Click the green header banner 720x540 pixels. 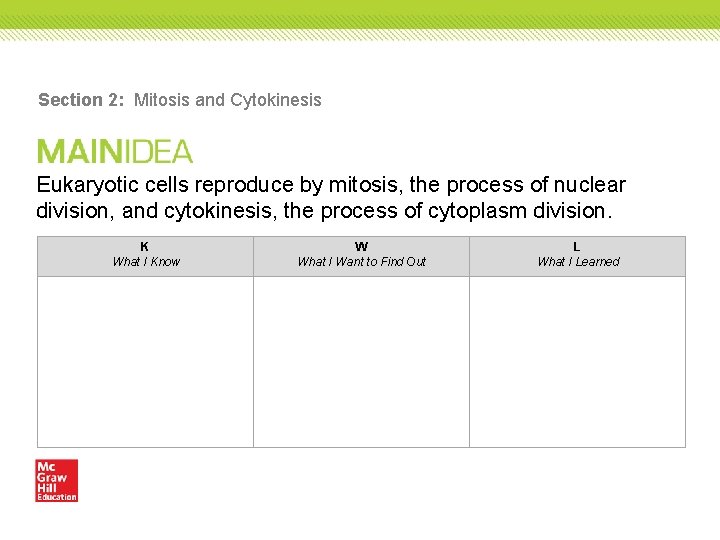tap(360, 20)
